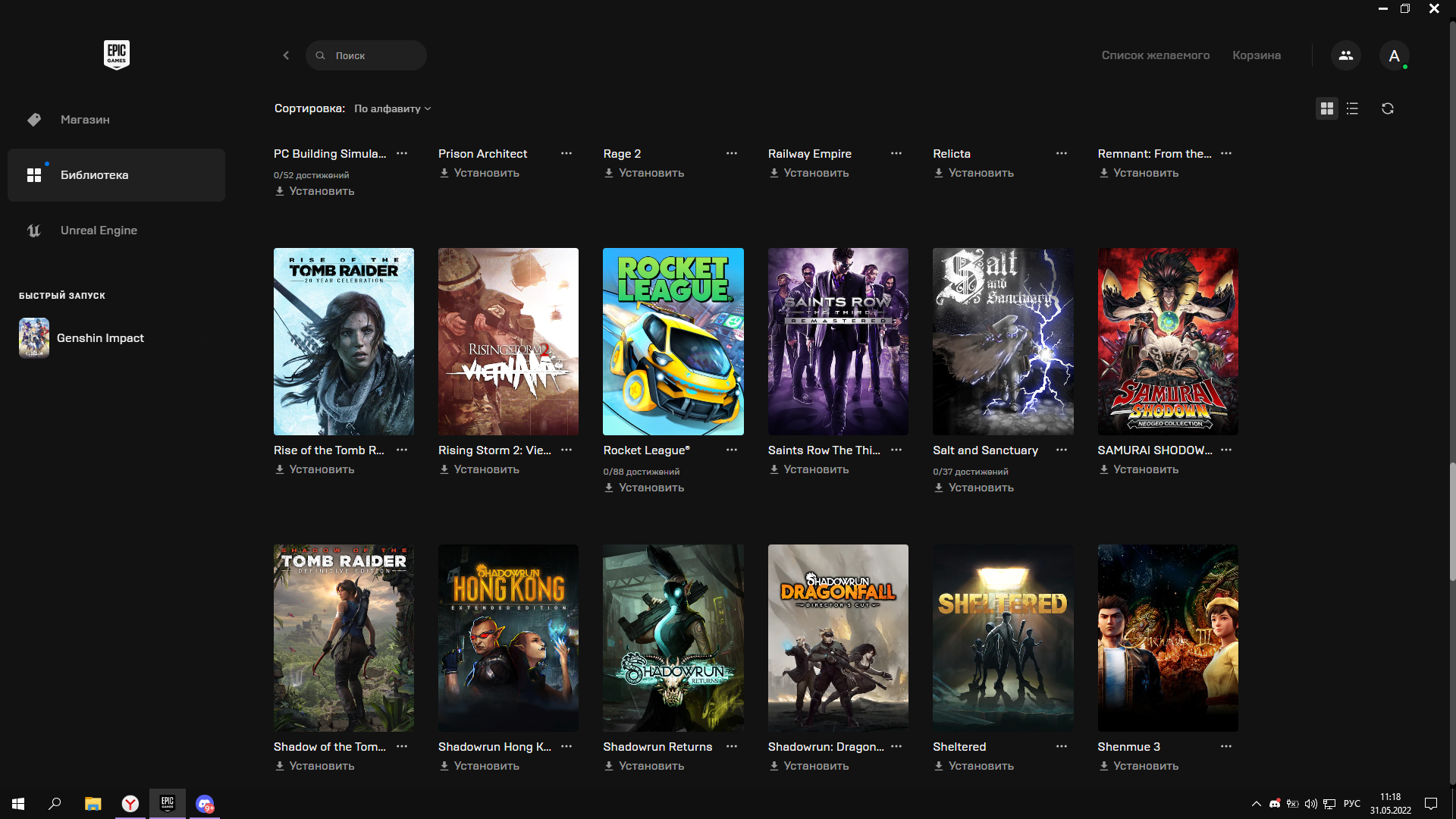This screenshot has width=1456, height=819.
Task: Open the account profile avatar A
Action: pyautogui.click(x=1394, y=55)
